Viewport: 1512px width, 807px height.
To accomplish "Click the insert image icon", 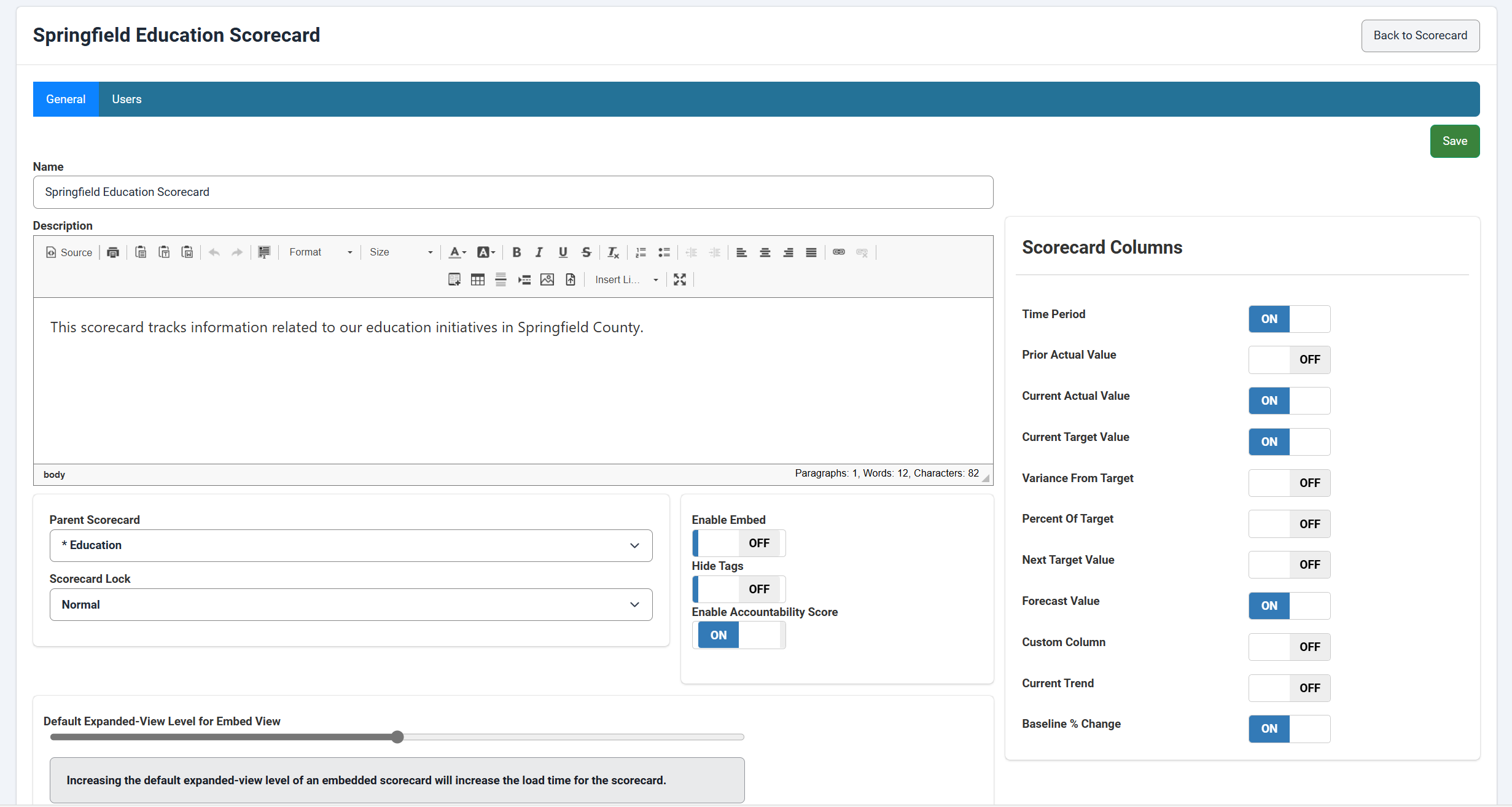I will pyautogui.click(x=547, y=280).
